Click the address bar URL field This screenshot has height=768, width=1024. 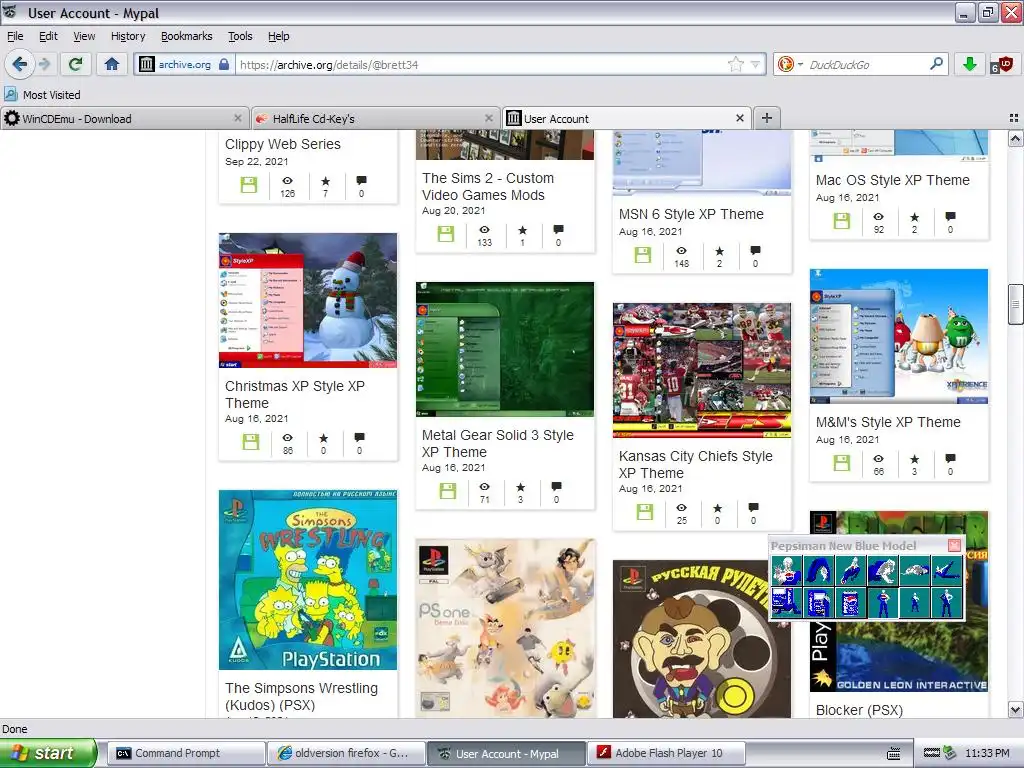pyautogui.click(x=482, y=65)
